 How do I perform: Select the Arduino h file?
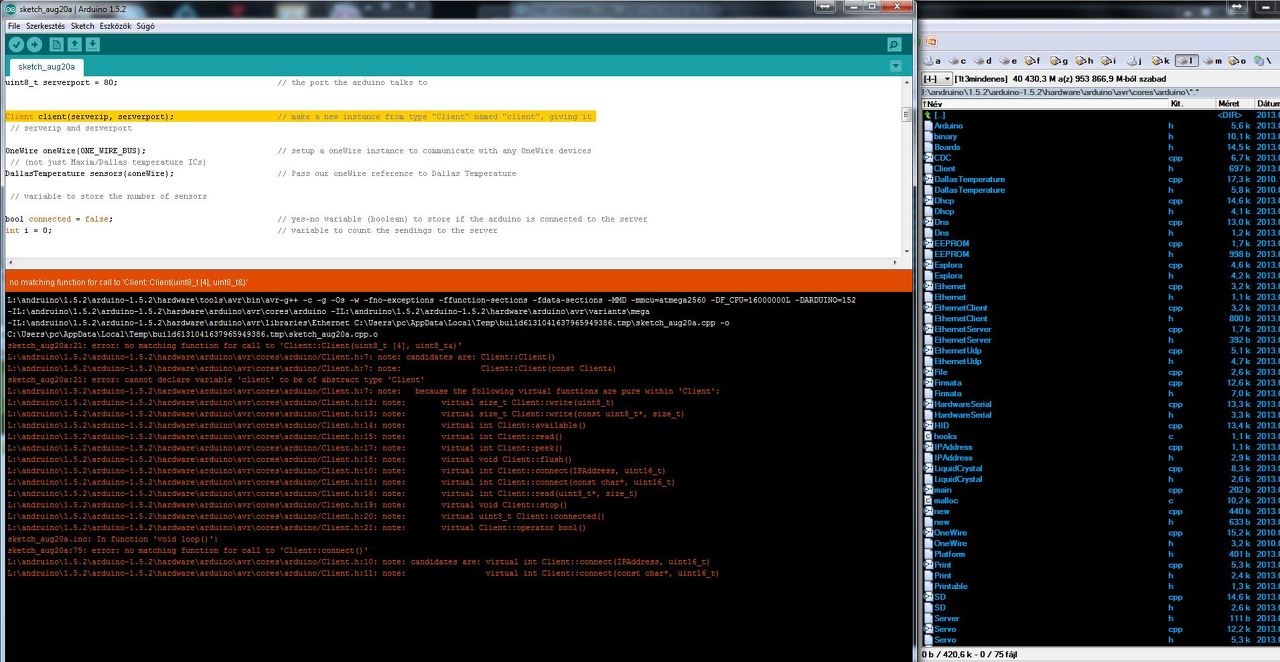1100,126
